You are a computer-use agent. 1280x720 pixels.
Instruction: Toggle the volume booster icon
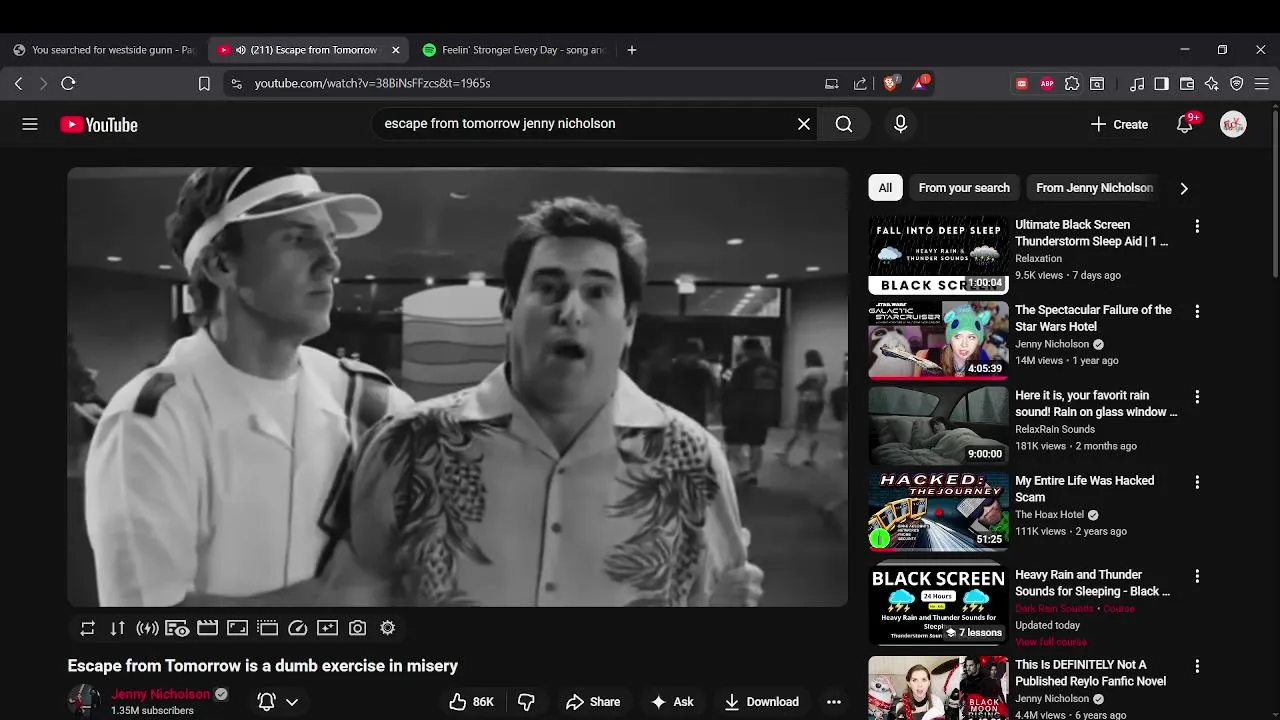[x=148, y=628]
